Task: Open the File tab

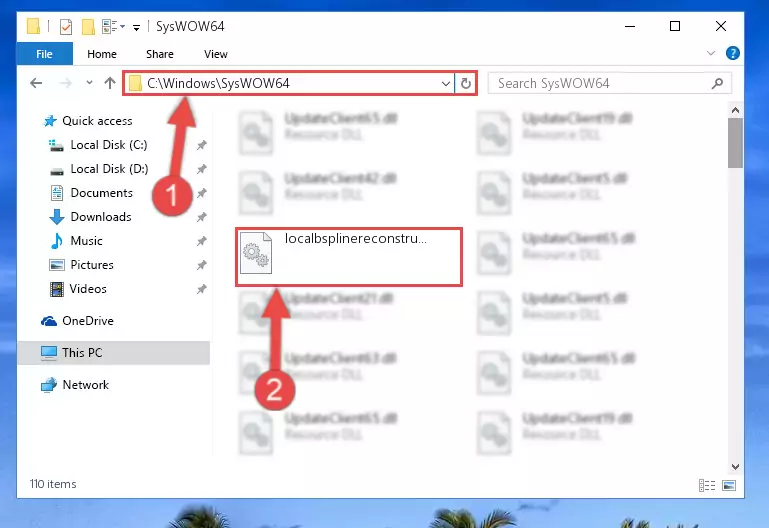Action: click(44, 54)
